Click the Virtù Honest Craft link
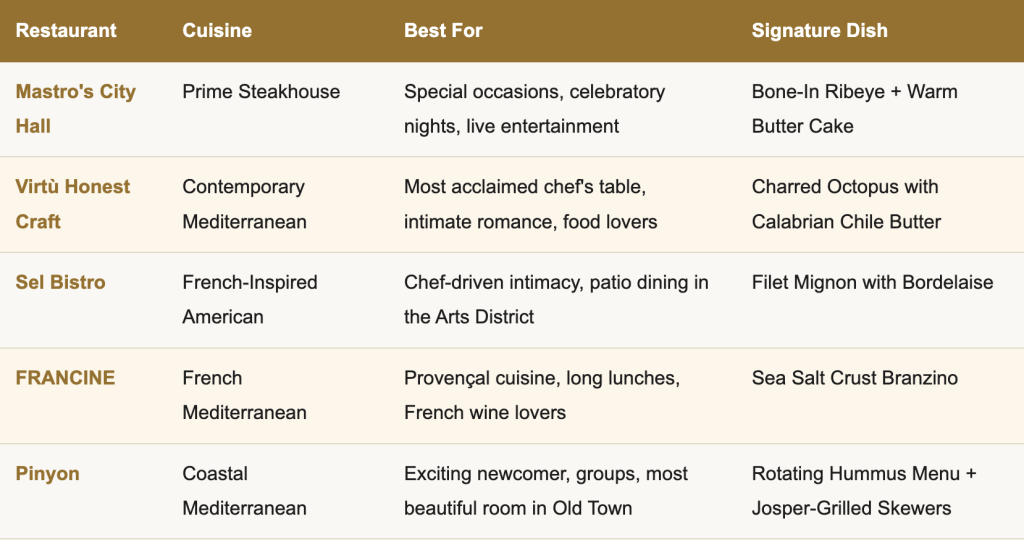Screen dimensions: 1024x540 [x=73, y=187]
